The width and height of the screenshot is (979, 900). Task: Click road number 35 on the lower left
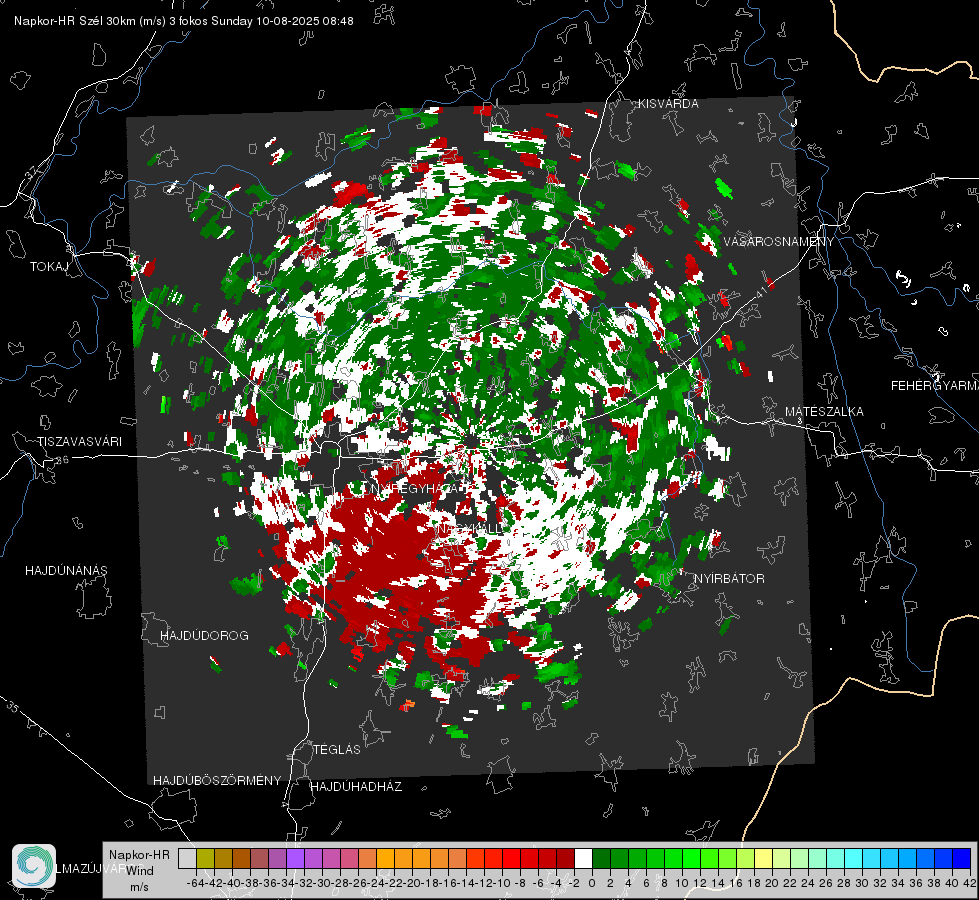coord(13,707)
